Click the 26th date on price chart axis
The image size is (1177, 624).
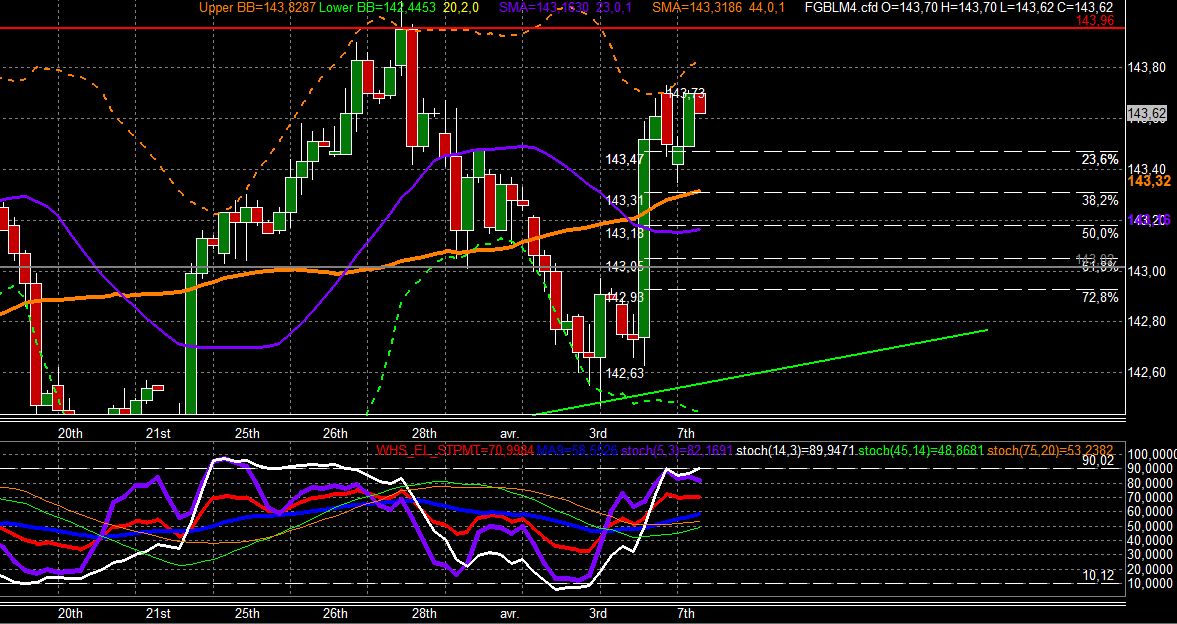click(x=335, y=433)
